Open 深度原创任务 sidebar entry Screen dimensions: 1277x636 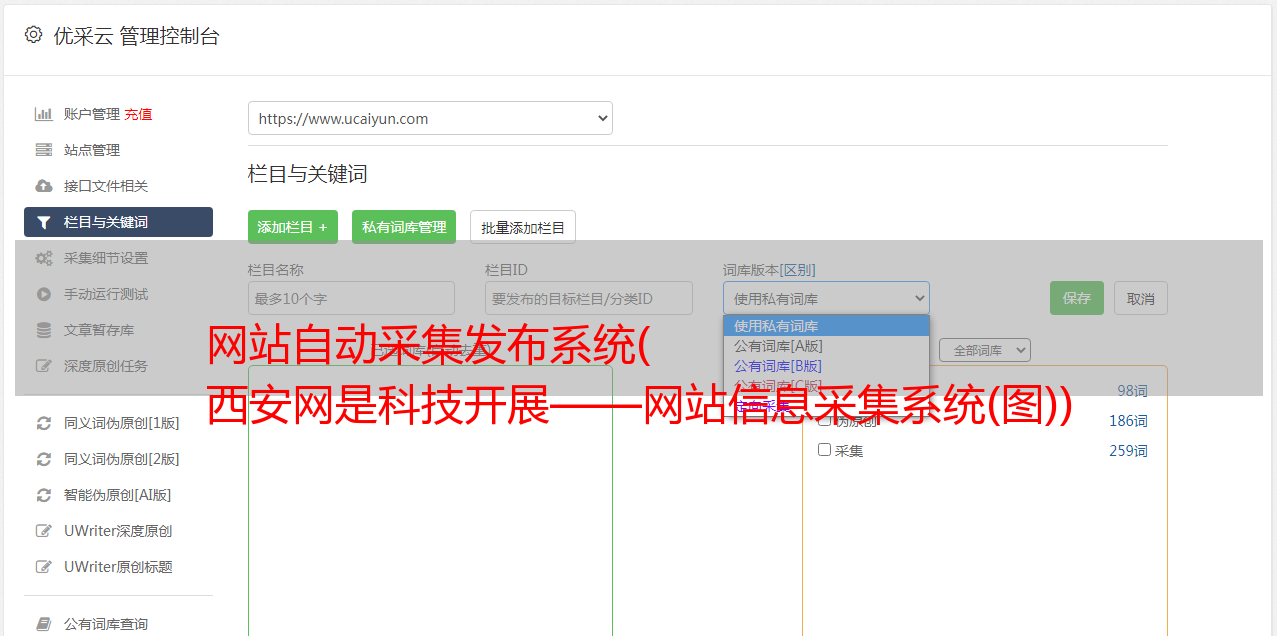(106, 366)
